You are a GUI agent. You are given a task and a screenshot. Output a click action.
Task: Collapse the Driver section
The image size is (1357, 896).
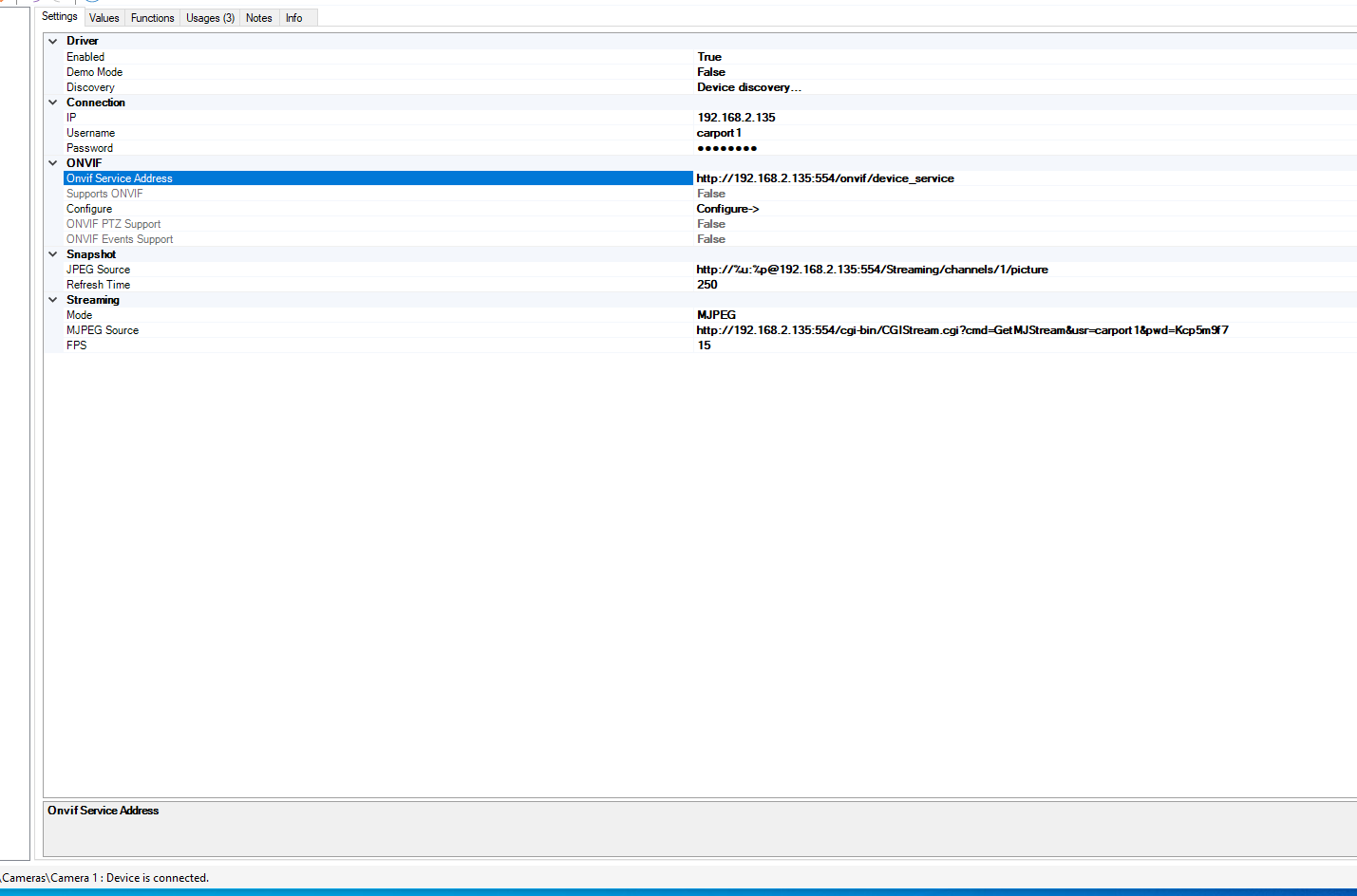tap(53, 42)
